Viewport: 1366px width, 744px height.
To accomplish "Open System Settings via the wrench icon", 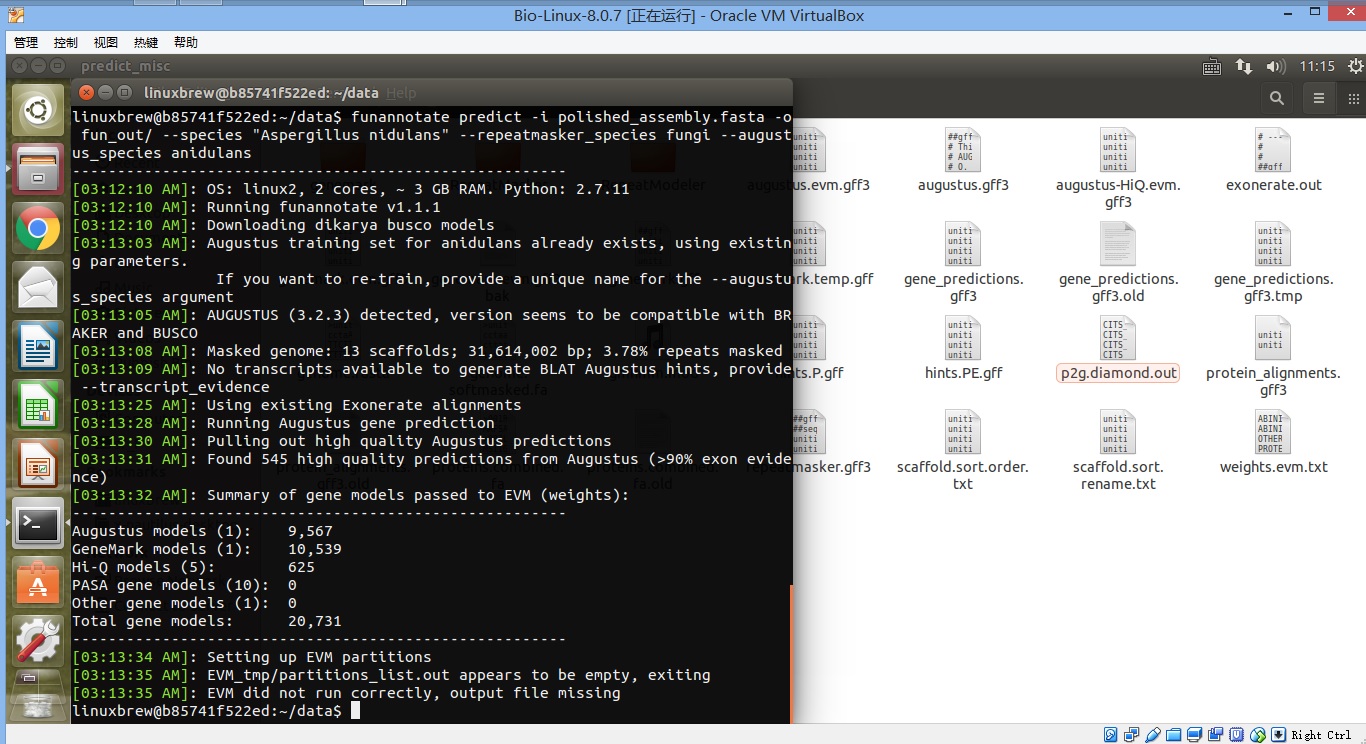I will click(37, 640).
